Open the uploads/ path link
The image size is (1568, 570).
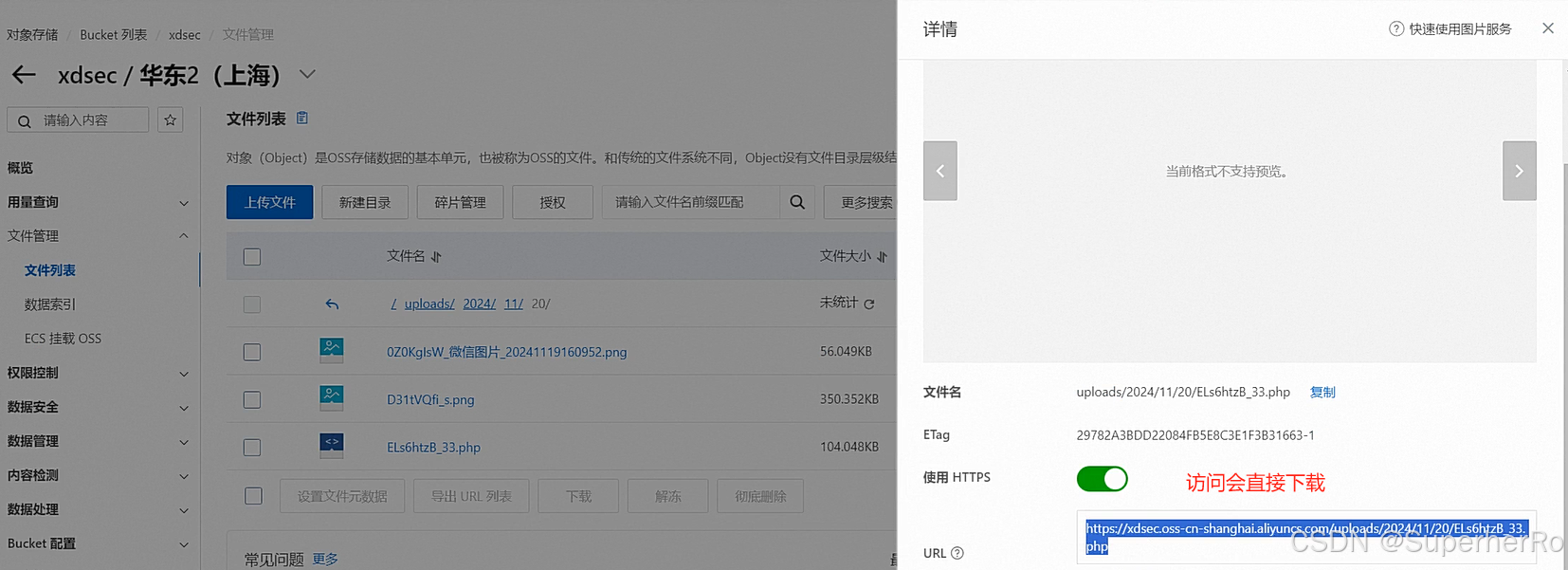click(x=429, y=303)
